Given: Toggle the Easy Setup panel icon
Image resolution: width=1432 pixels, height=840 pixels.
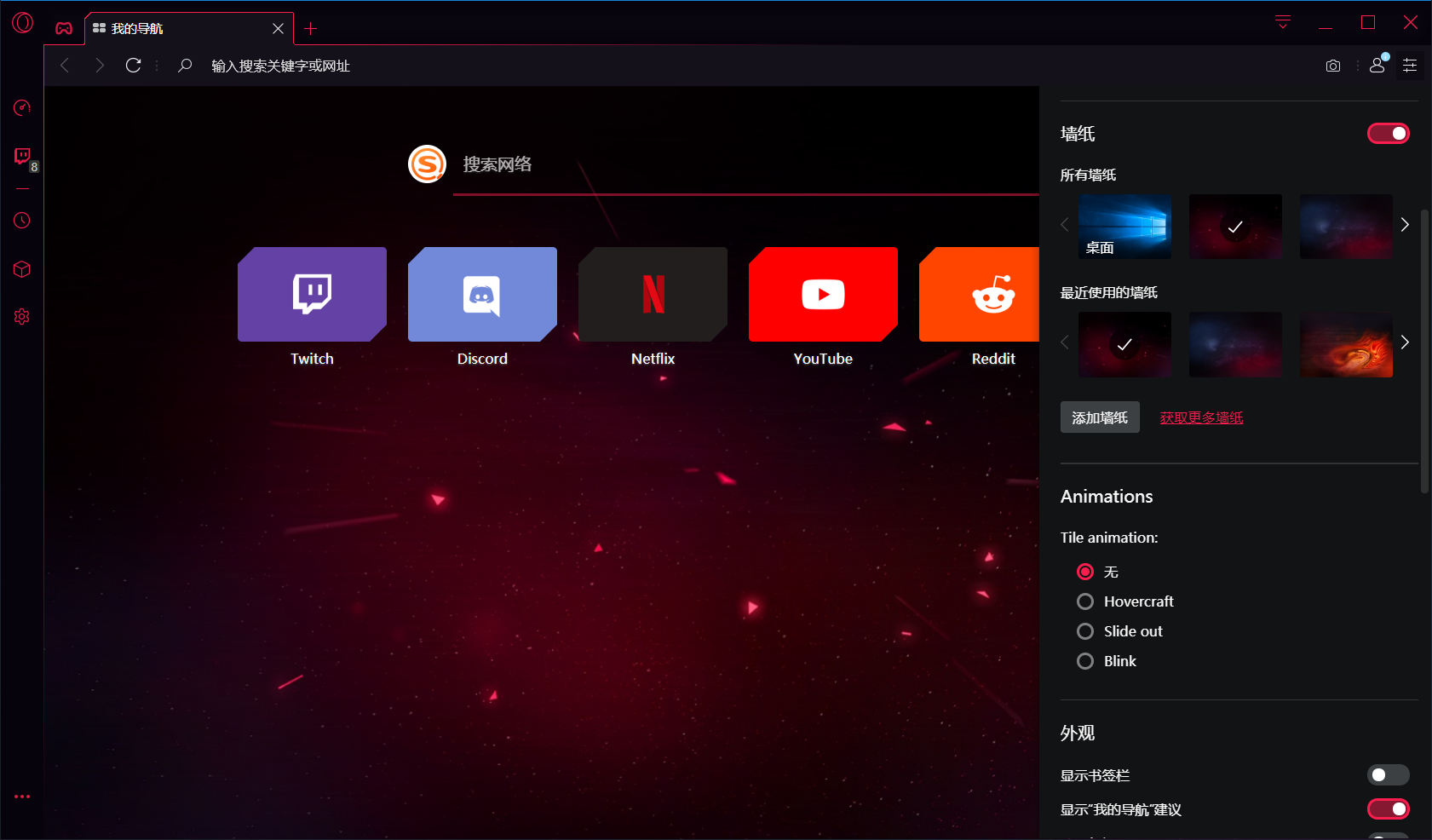Looking at the screenshot, I should (x=1410, y=66).
